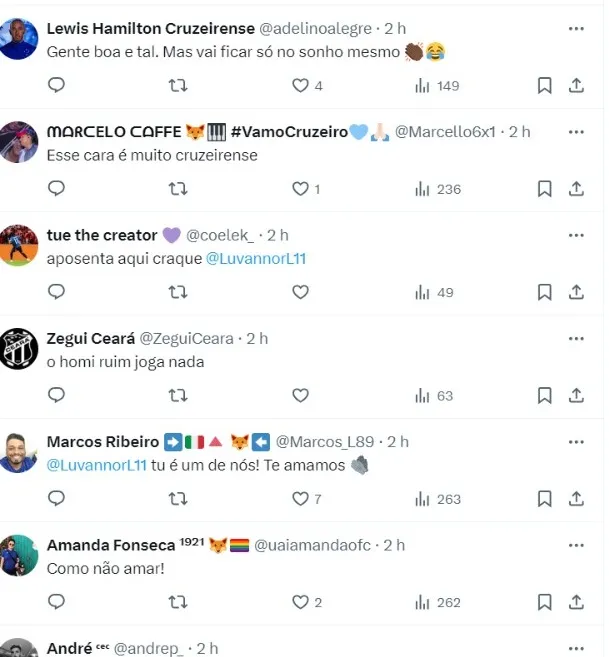Screen dimensions: 609x657
Task: Retweet MARCELO CAFFE's post
Action: click(x=178, y=189)
